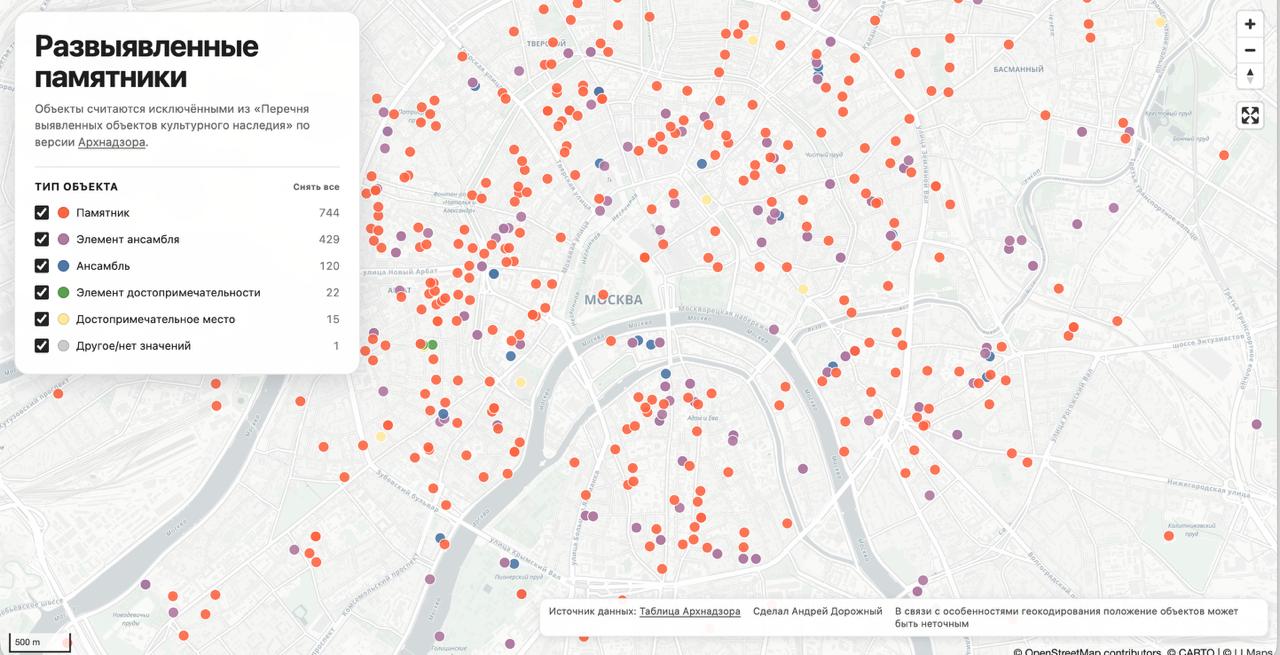Disable Элемент достопримечательности checkbox
The height and width of the screenshot is (655, 1280).
(x=42, y=292)
